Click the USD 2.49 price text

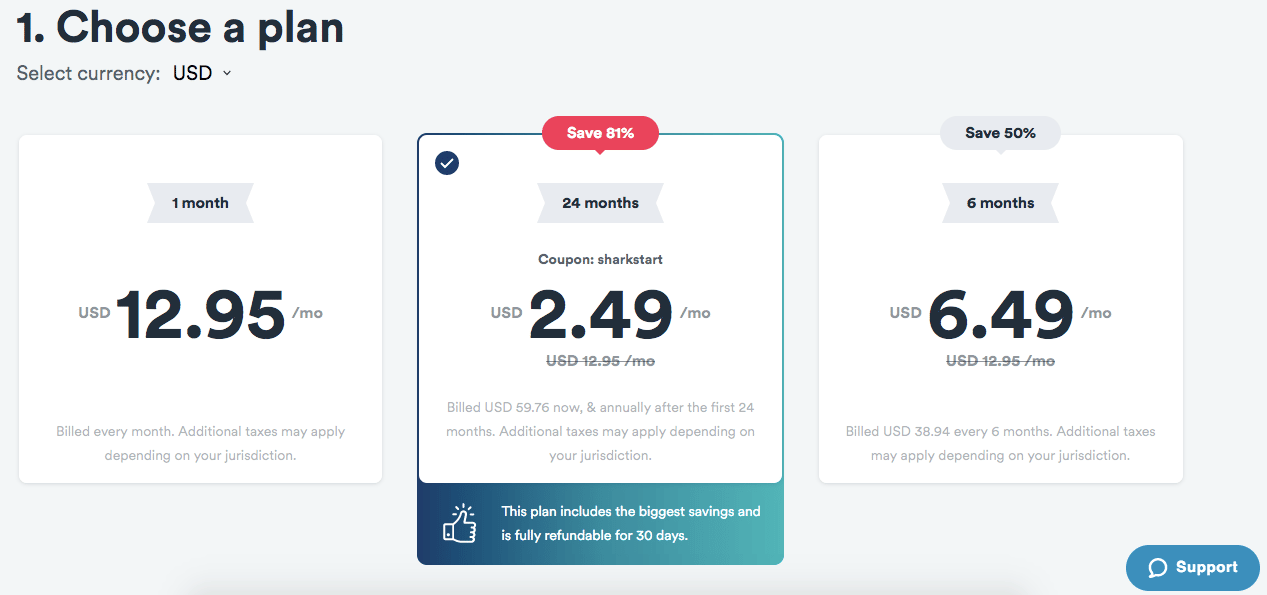point(600,312)
